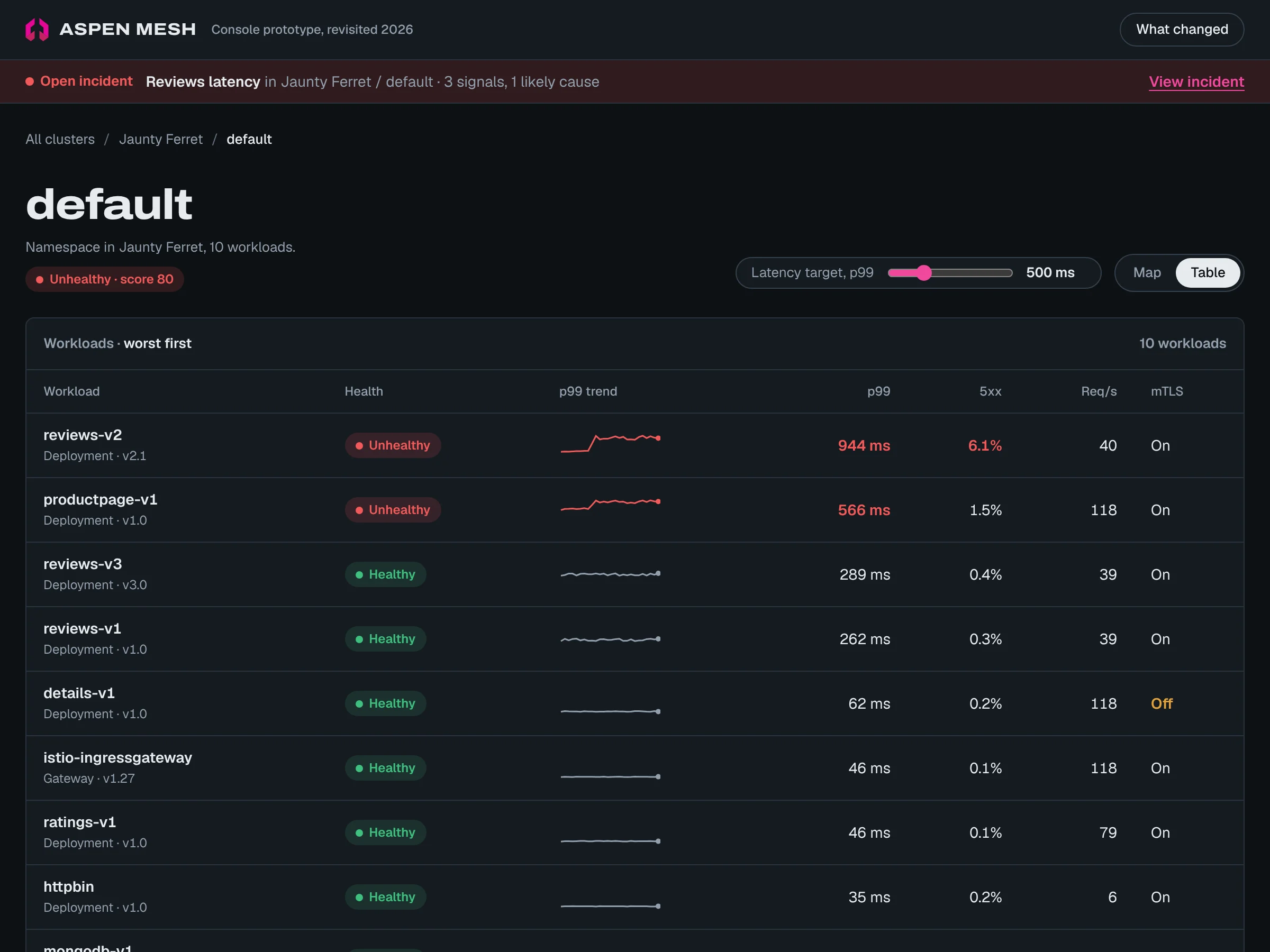The height and width of the screenshot is (952, 1270).
Task: Click the Unhealthy badge for reviews-v2
Action: click(x=393, y=445)
